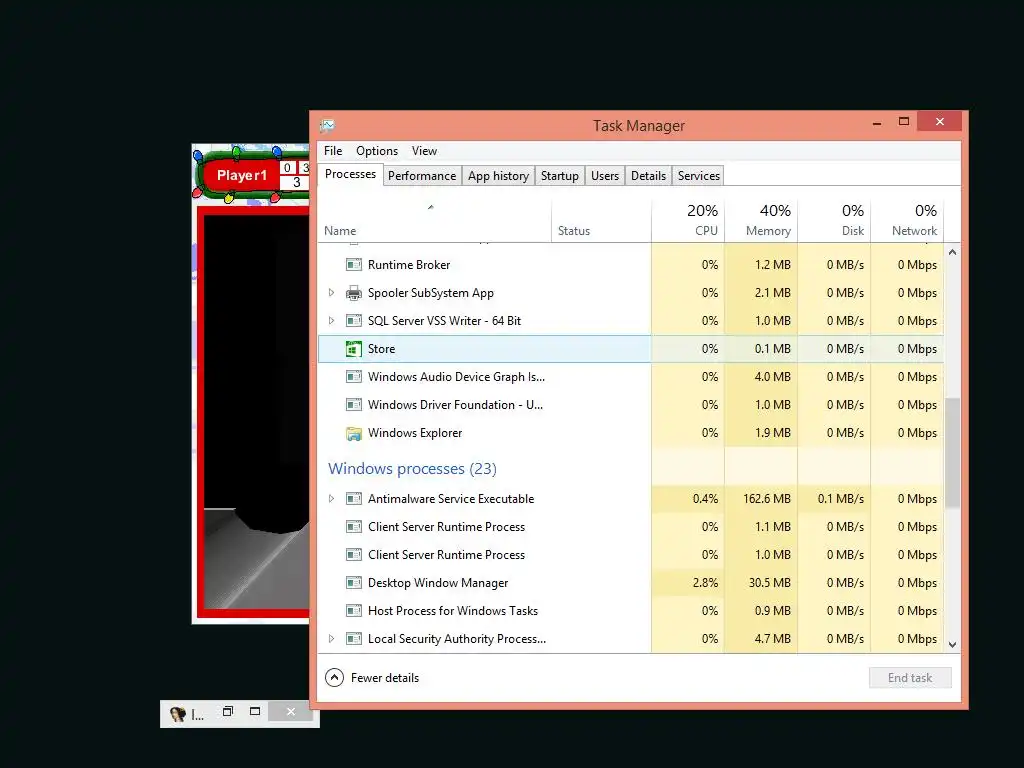Click Desktop Window Manager's 2.8% CPU value

point(705,583)
